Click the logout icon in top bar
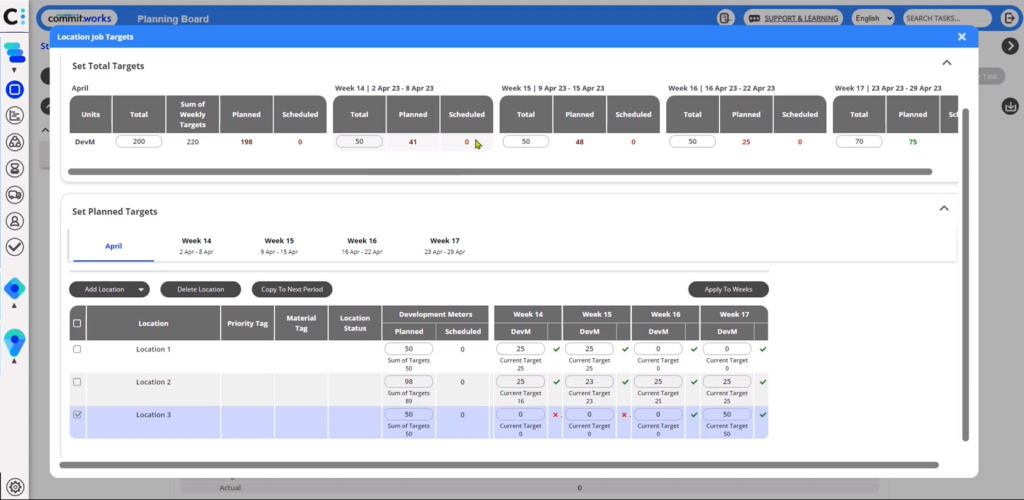Image resolution: width=1024 pixels, height=500 pixels. click(1010, 18)
